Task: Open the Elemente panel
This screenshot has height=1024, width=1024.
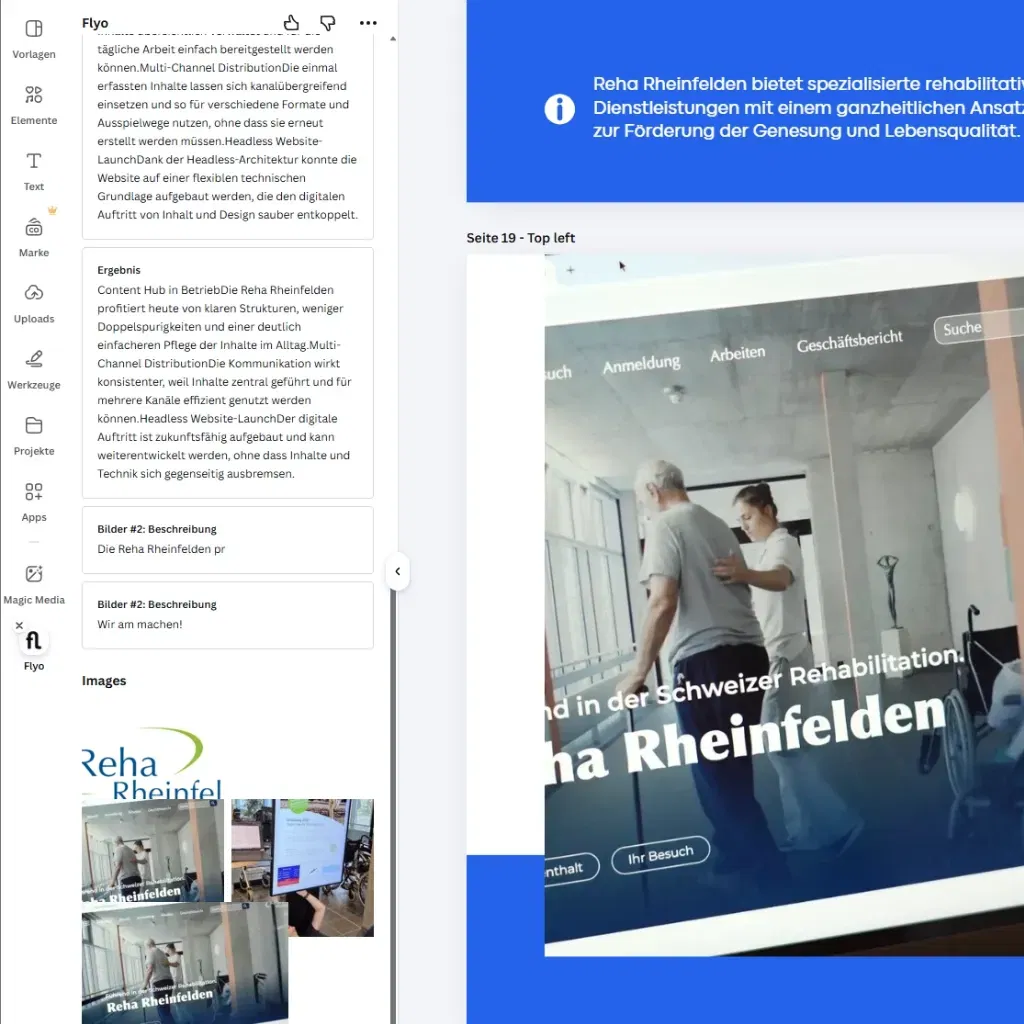Action: pyautogui.click(x=34, y=105)
